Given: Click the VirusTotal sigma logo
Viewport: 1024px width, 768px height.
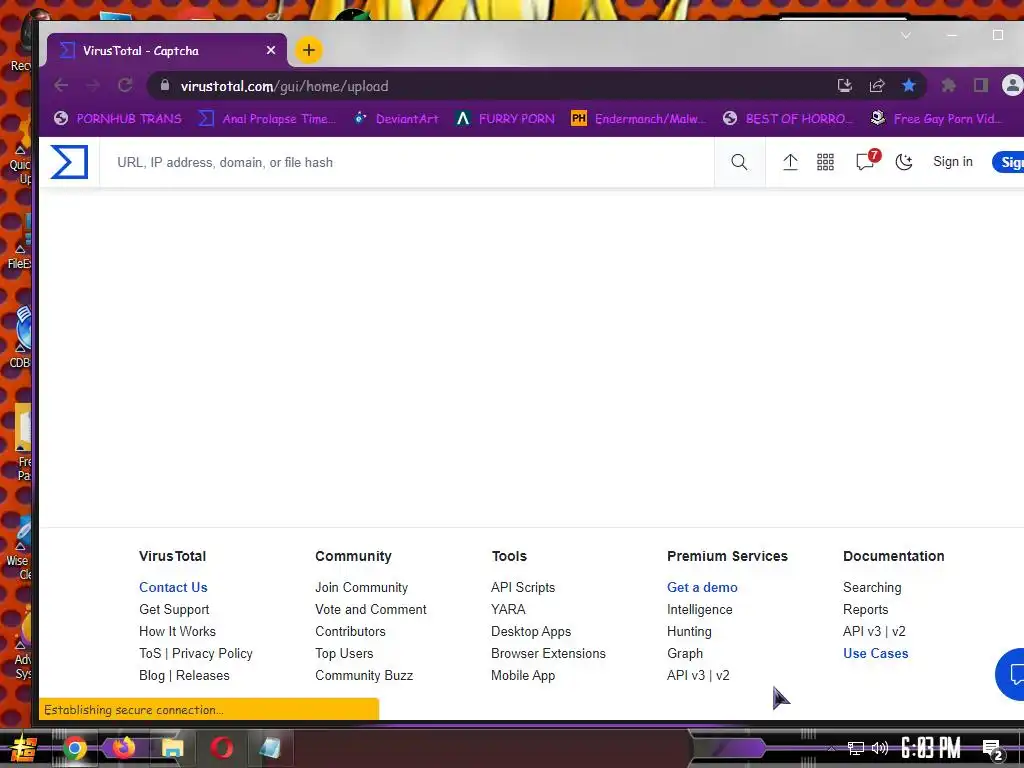Looking at the screenshot, I should 69,162.
